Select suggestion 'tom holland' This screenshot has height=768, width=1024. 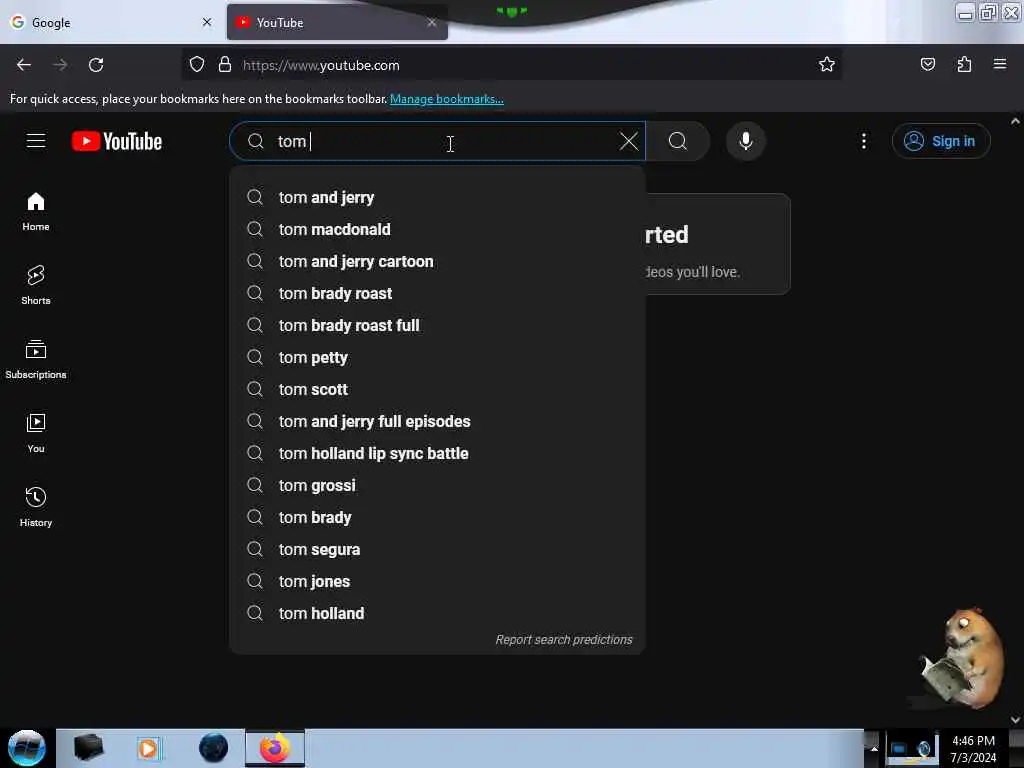point(437,613)
